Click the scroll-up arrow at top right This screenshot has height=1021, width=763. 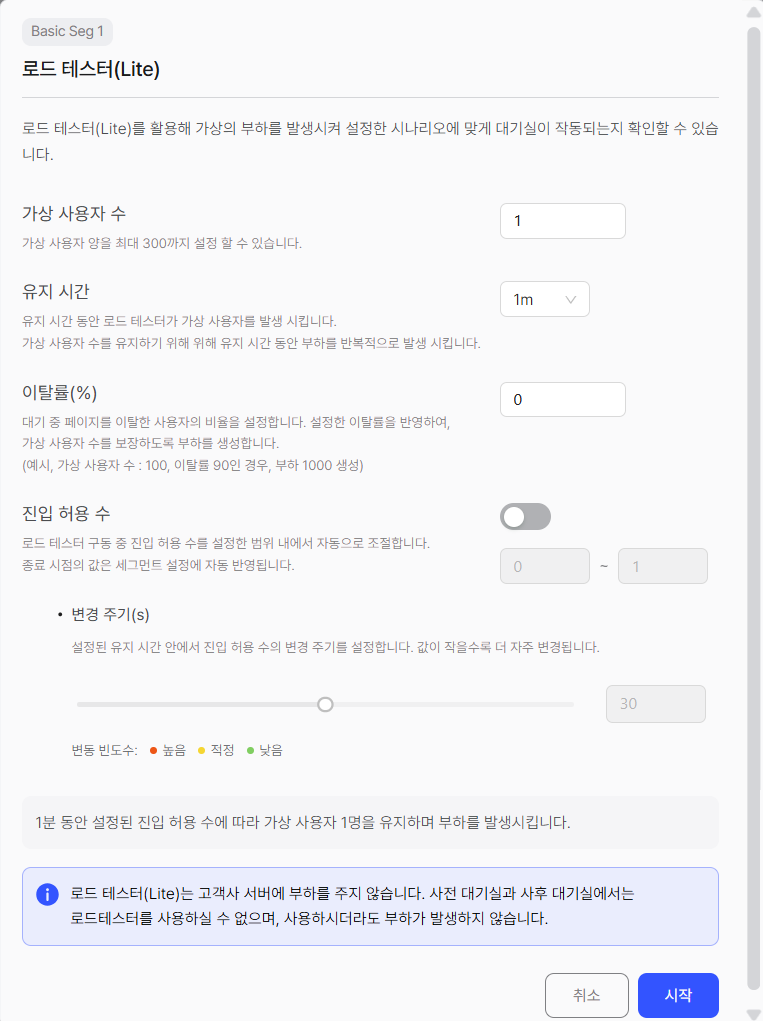[754, 13]
